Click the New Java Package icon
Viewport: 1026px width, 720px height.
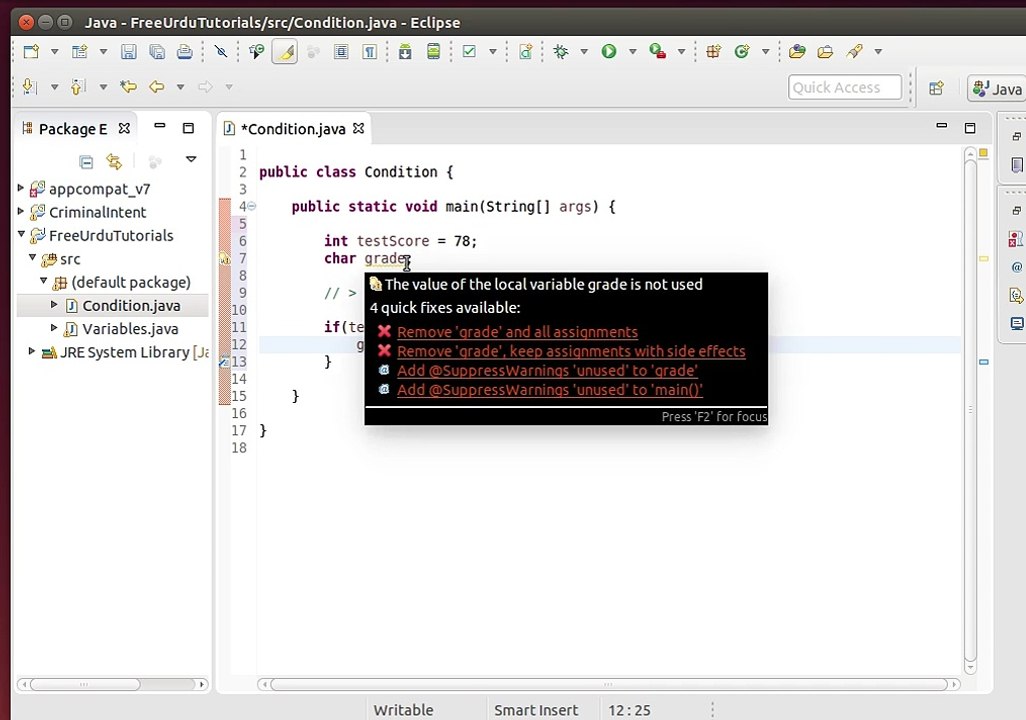[x=713, y=51]
